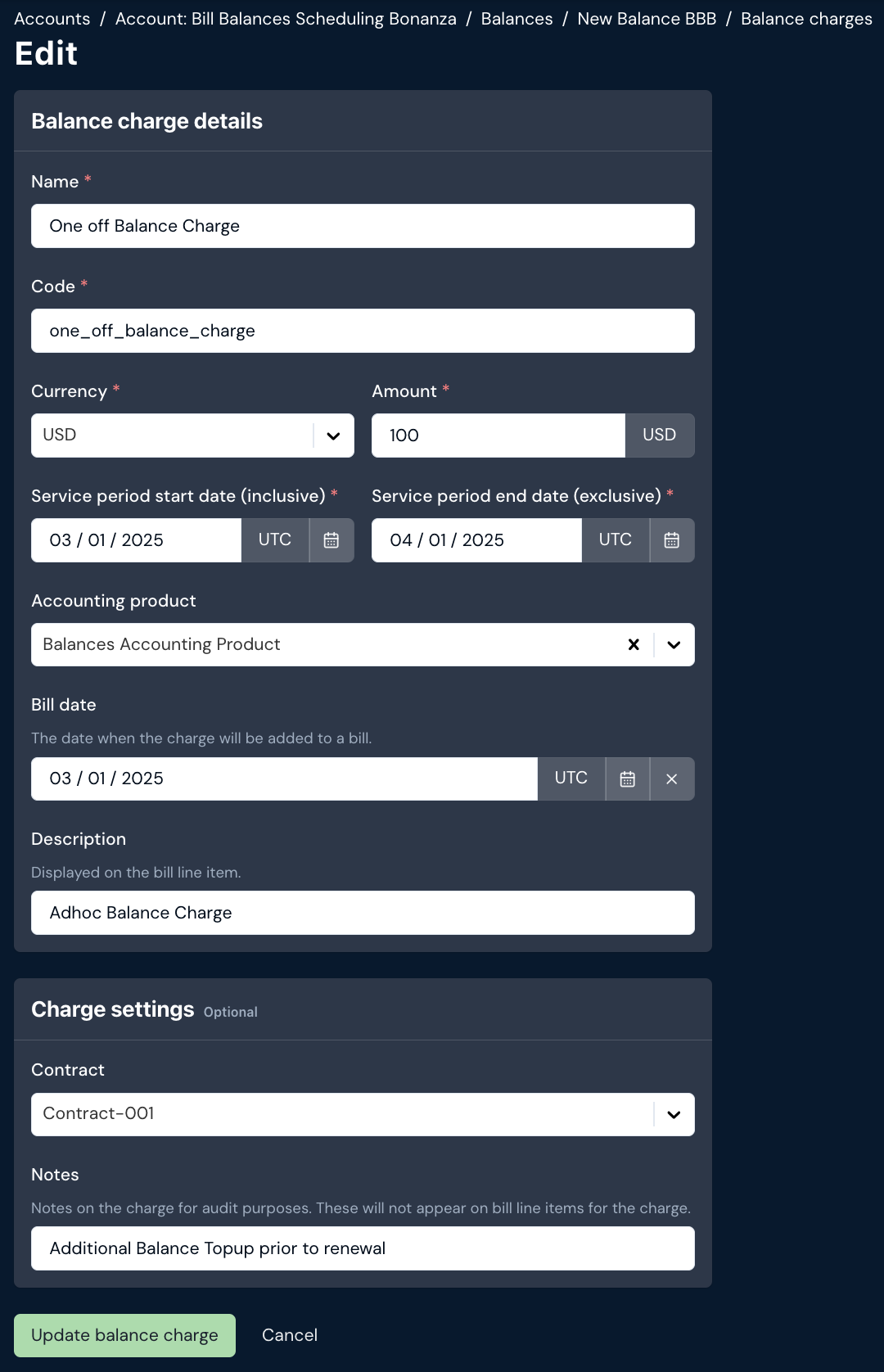
Task: Go to Accounts breadcrumb
Action: 52,19
